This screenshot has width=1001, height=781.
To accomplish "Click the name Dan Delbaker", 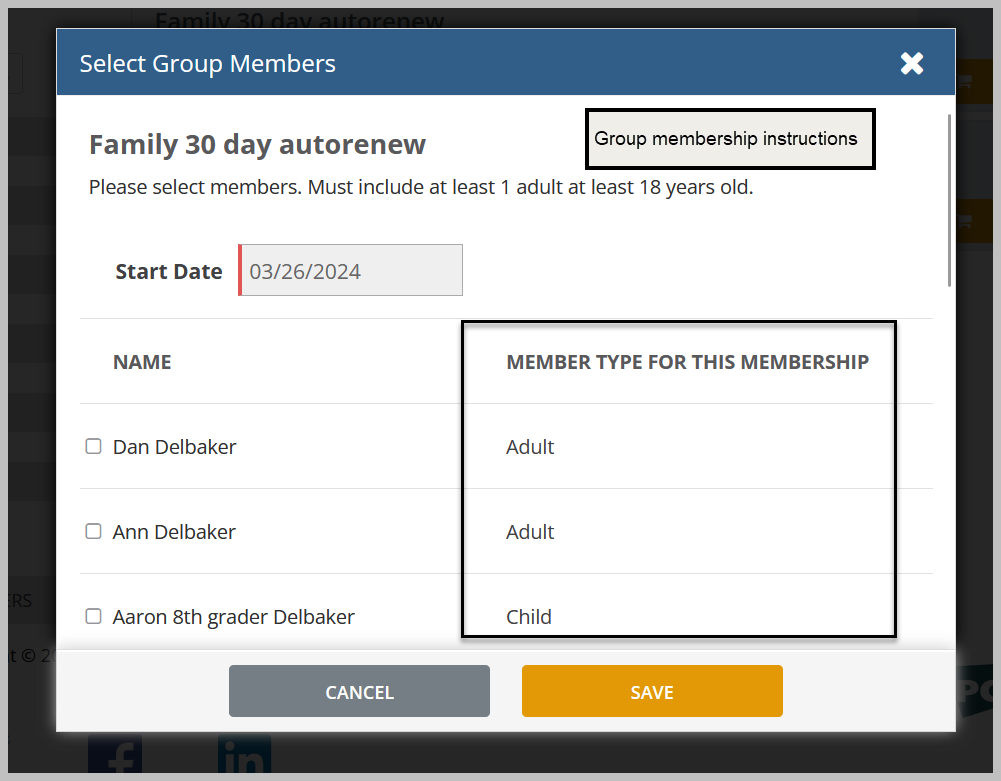I will pyautogui.click(x=174, y=447).
